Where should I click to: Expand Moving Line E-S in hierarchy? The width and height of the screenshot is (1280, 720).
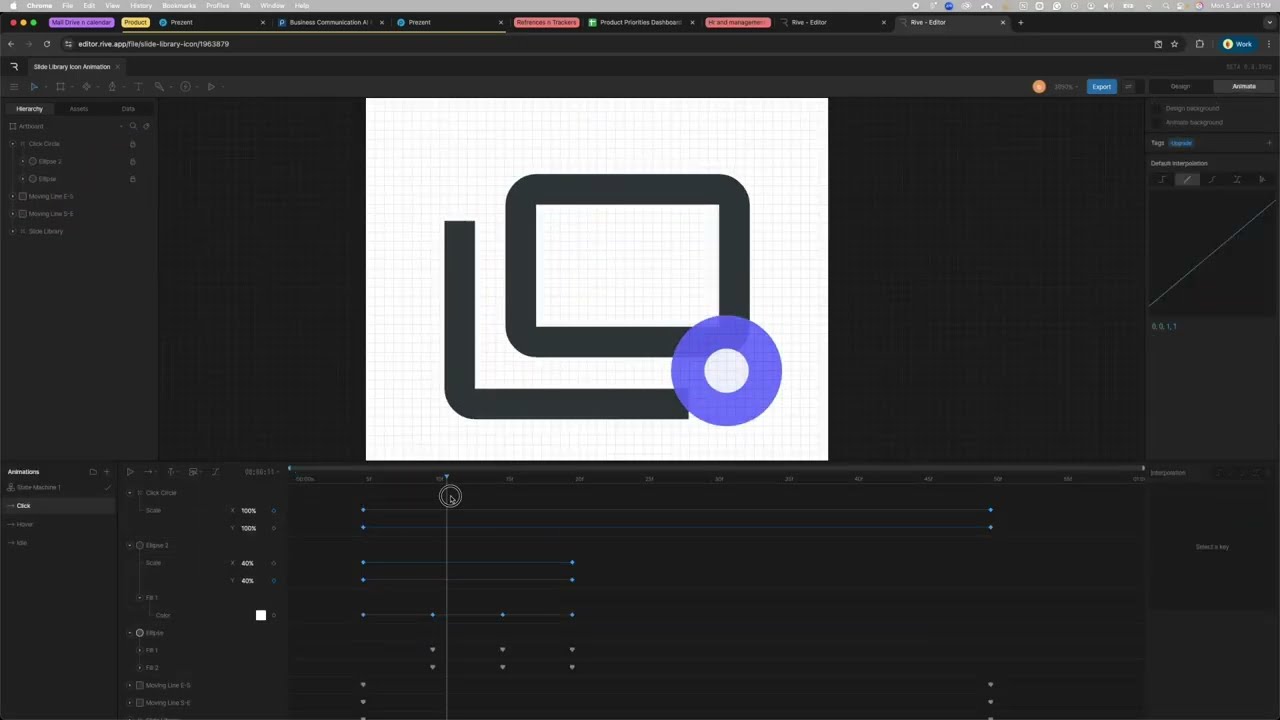pos(13,196)
